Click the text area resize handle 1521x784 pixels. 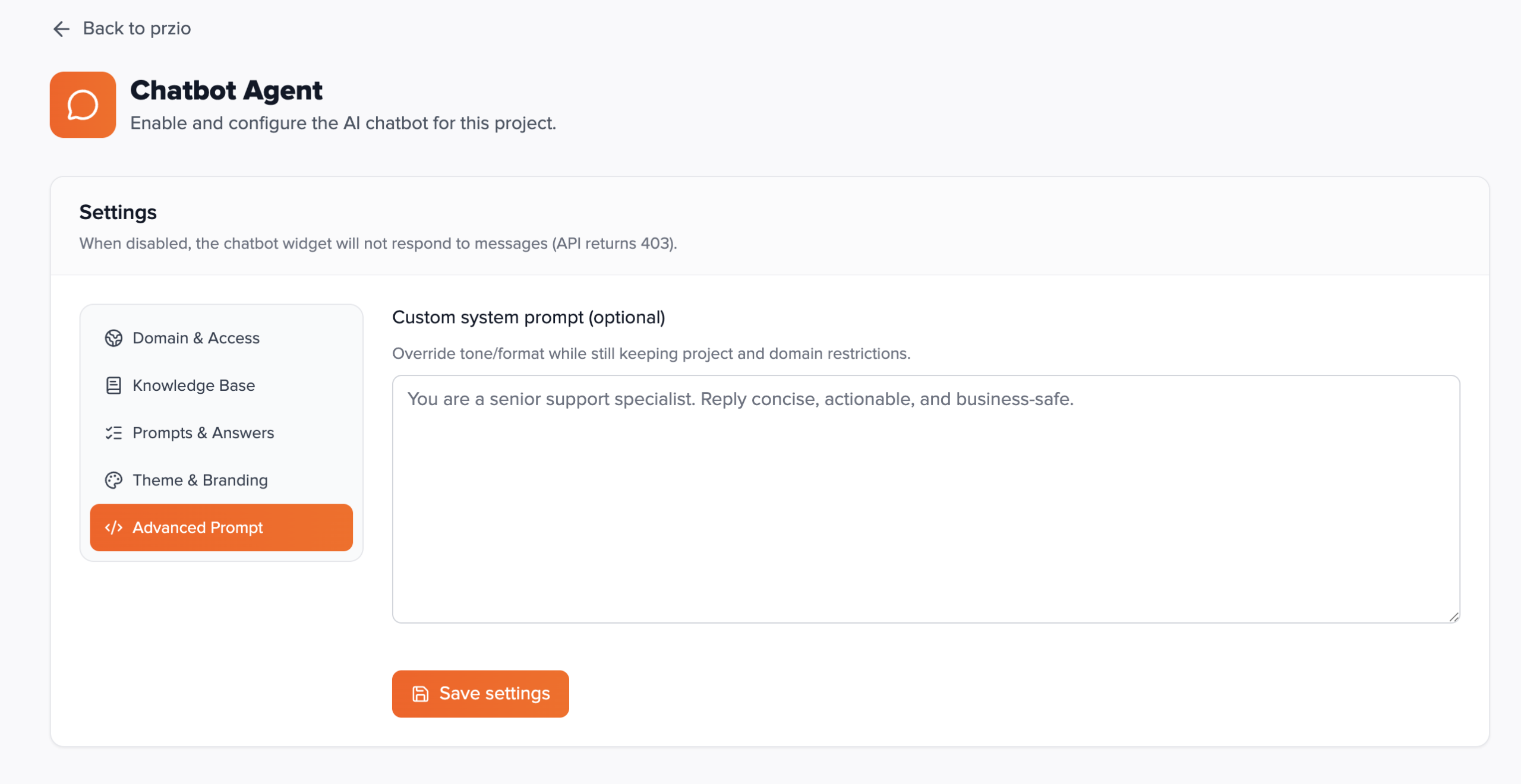[x=1454, y=617]
